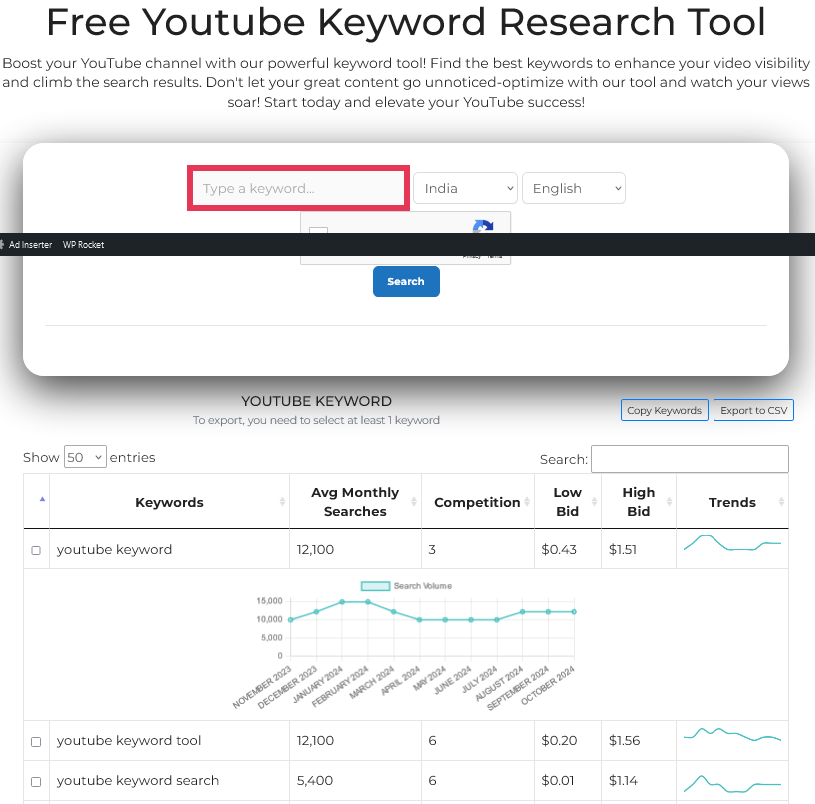The width and height of the screenshot is (815, 804).
Task: Open the Show entries dropdown
Action: (x=85, y=457)
